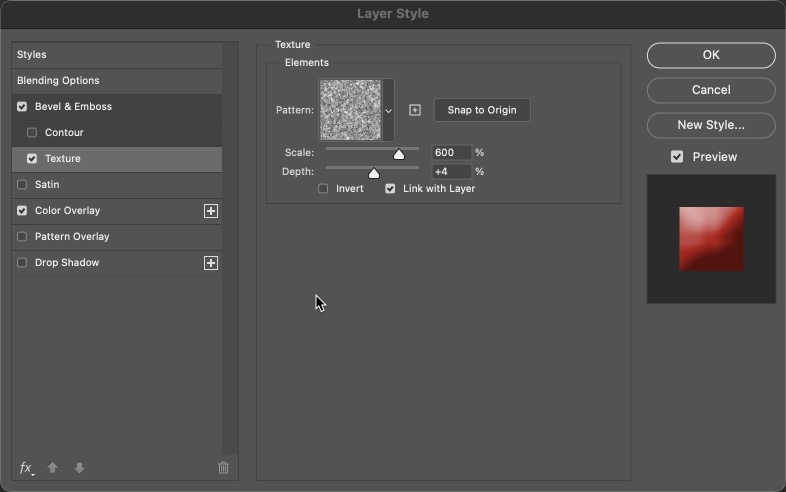The height and width of the screenshot is (492, 786).
Task: Uncheck the Texture checkbox
Action: point(32,158)
